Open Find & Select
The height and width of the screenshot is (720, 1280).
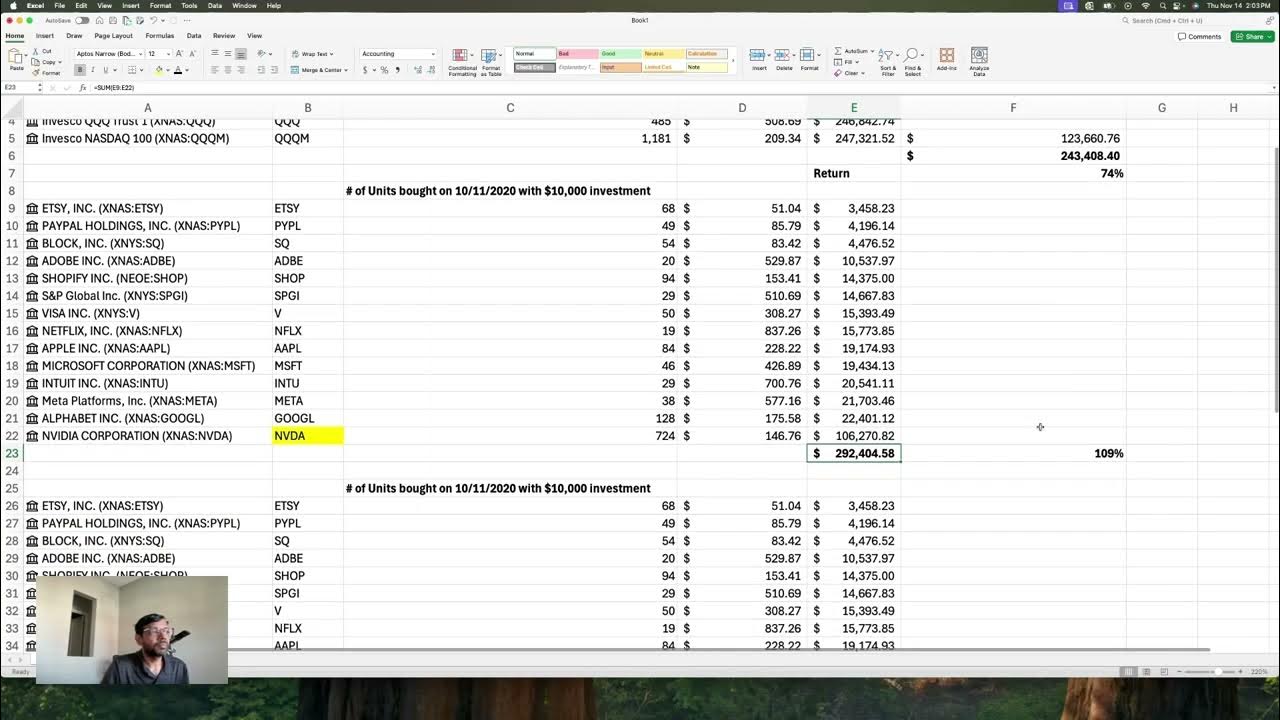pos(913,62)
